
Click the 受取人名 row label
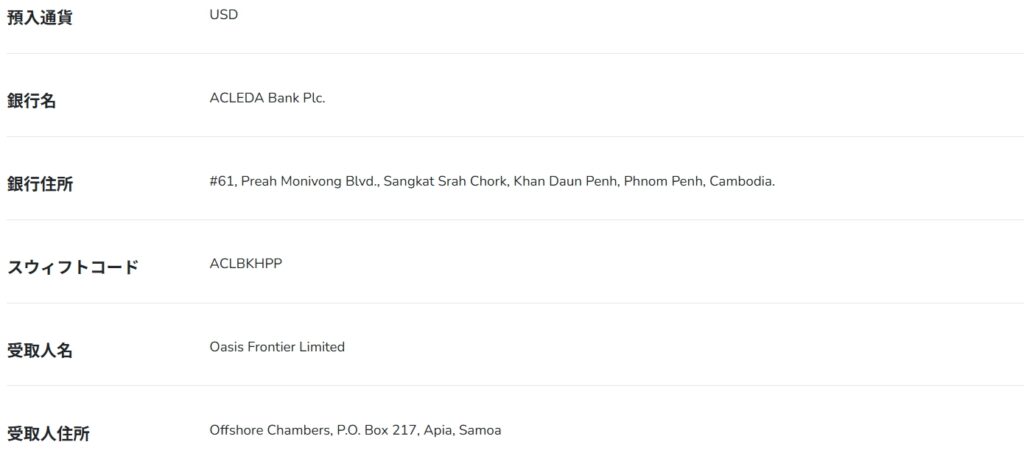coord(40,350)
